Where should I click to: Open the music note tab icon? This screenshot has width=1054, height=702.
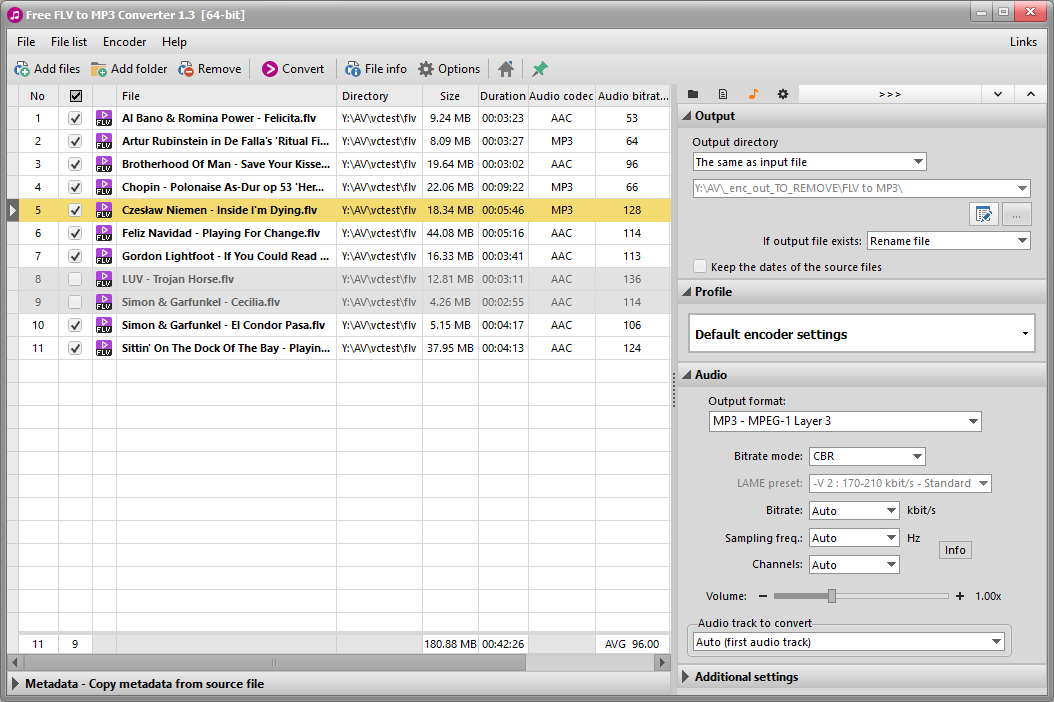pos(753,94)
